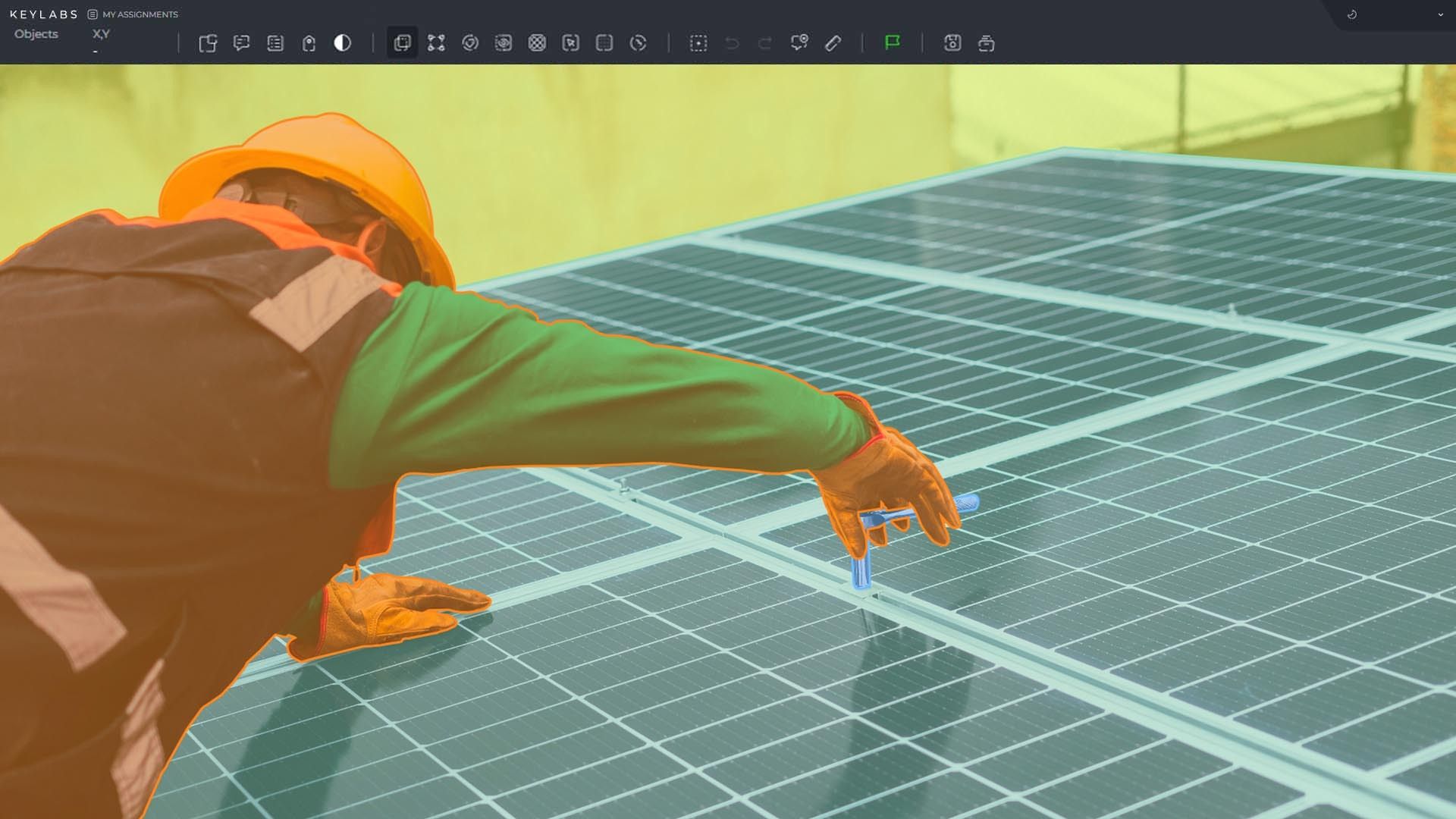Select the layered polygon annotation tool
This screenshot has width=1456, height=819.
coord(403,43)
